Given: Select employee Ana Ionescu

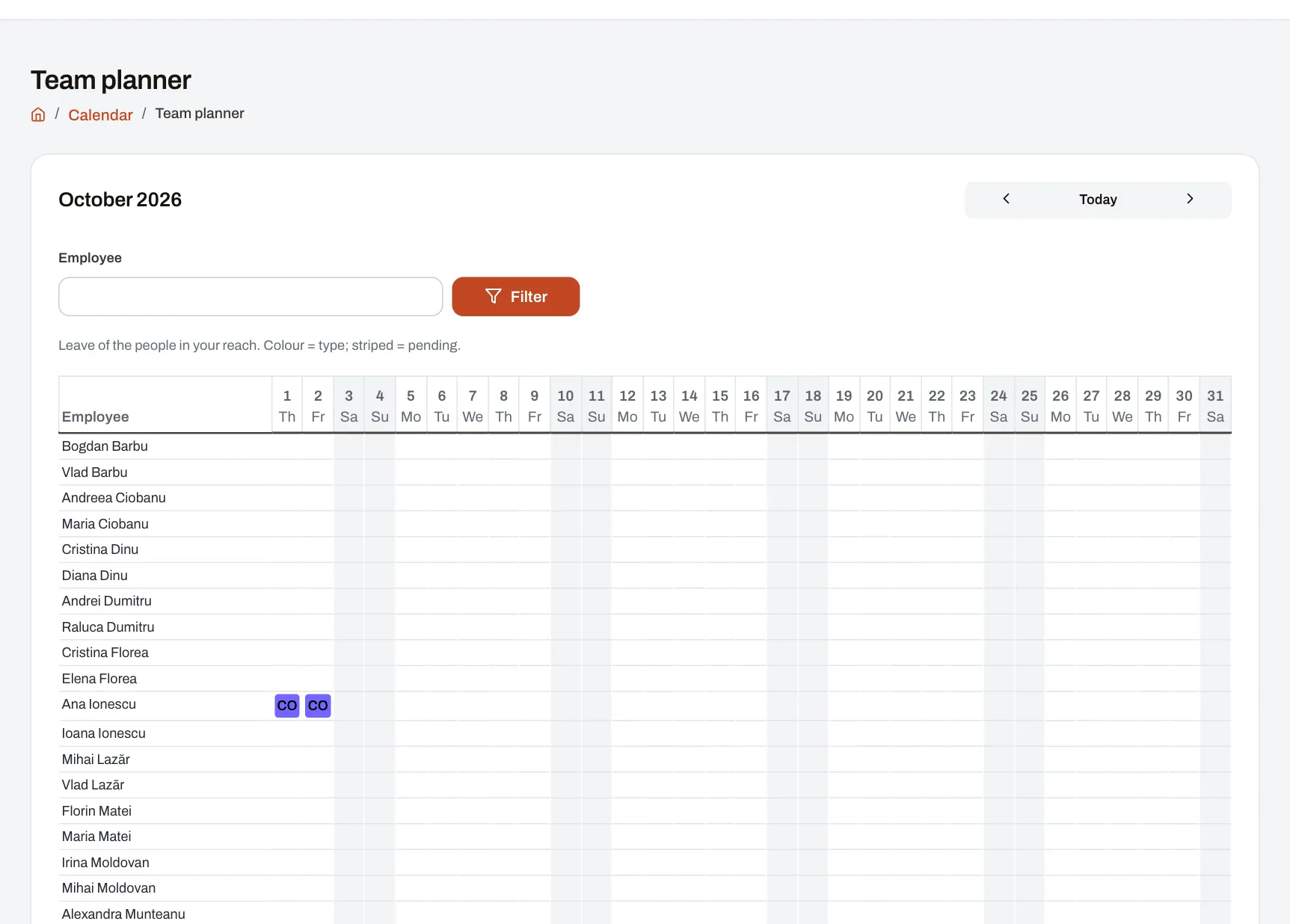Looking at the screenshot, I should point(99,704).
